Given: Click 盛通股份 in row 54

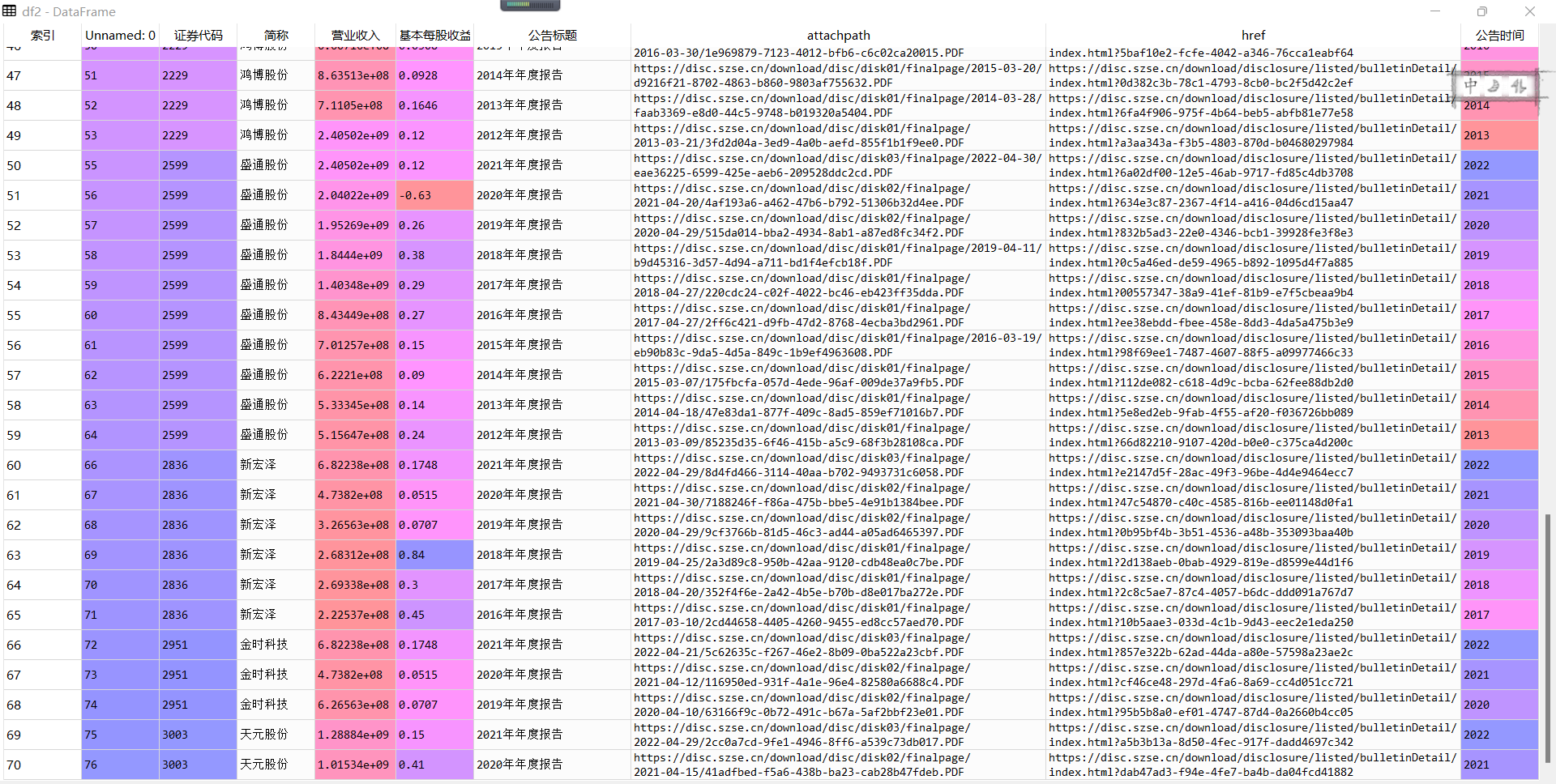Looking at the screenshot, I should 276,285.
